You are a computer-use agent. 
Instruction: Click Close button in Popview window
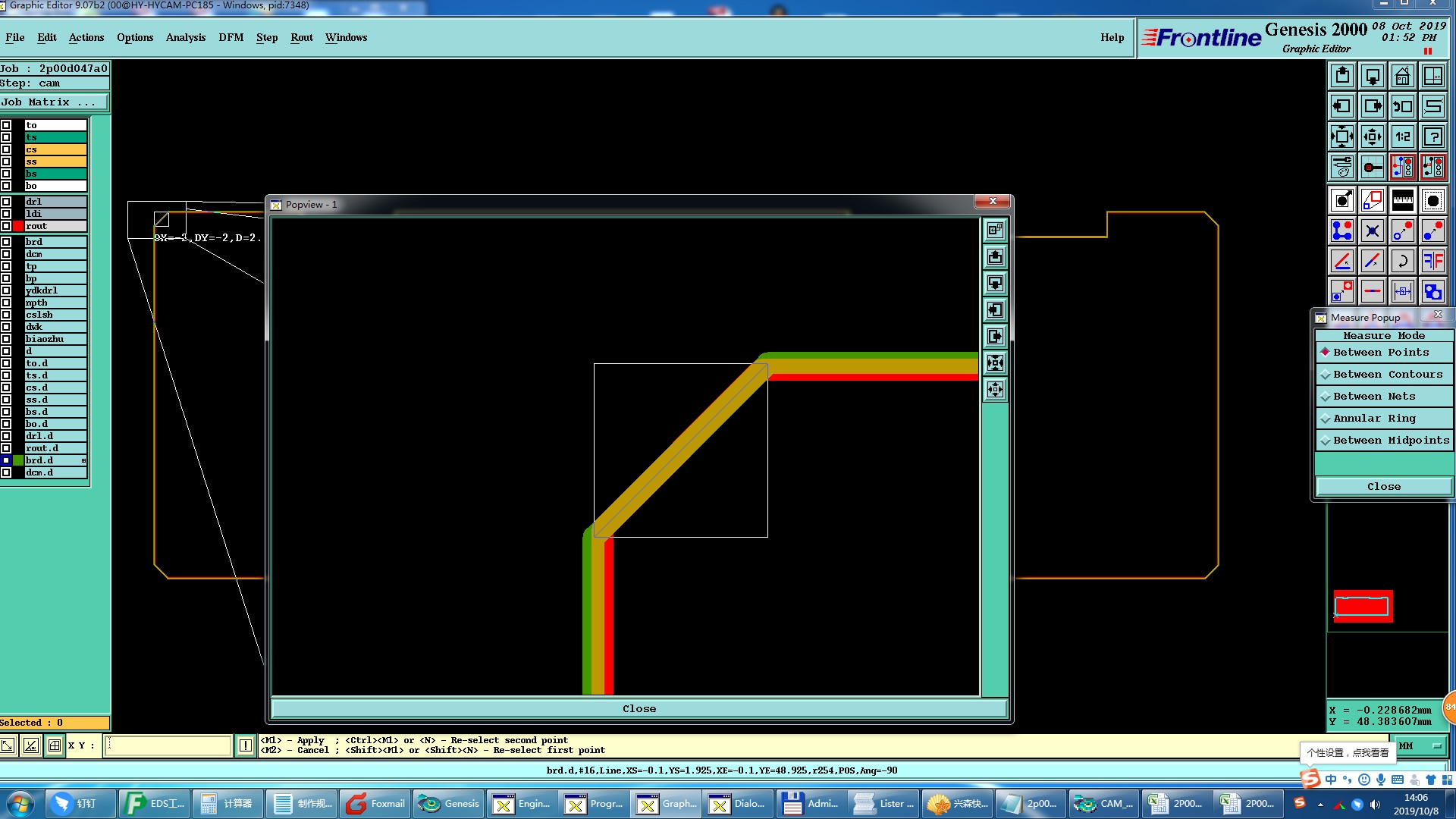(639, 709)
